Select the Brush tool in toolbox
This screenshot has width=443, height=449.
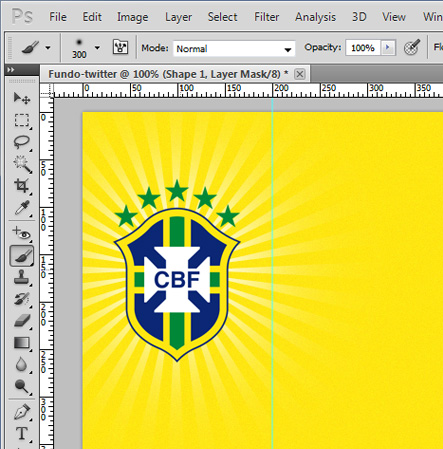click(x=22, y=256)
